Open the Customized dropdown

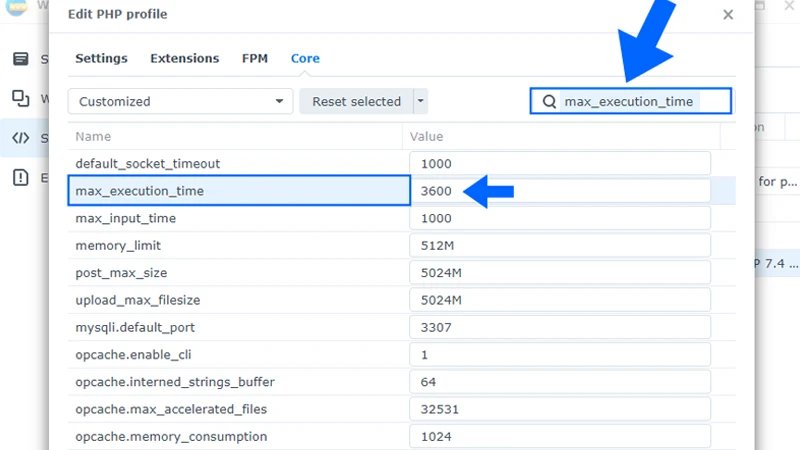[180, 102]
